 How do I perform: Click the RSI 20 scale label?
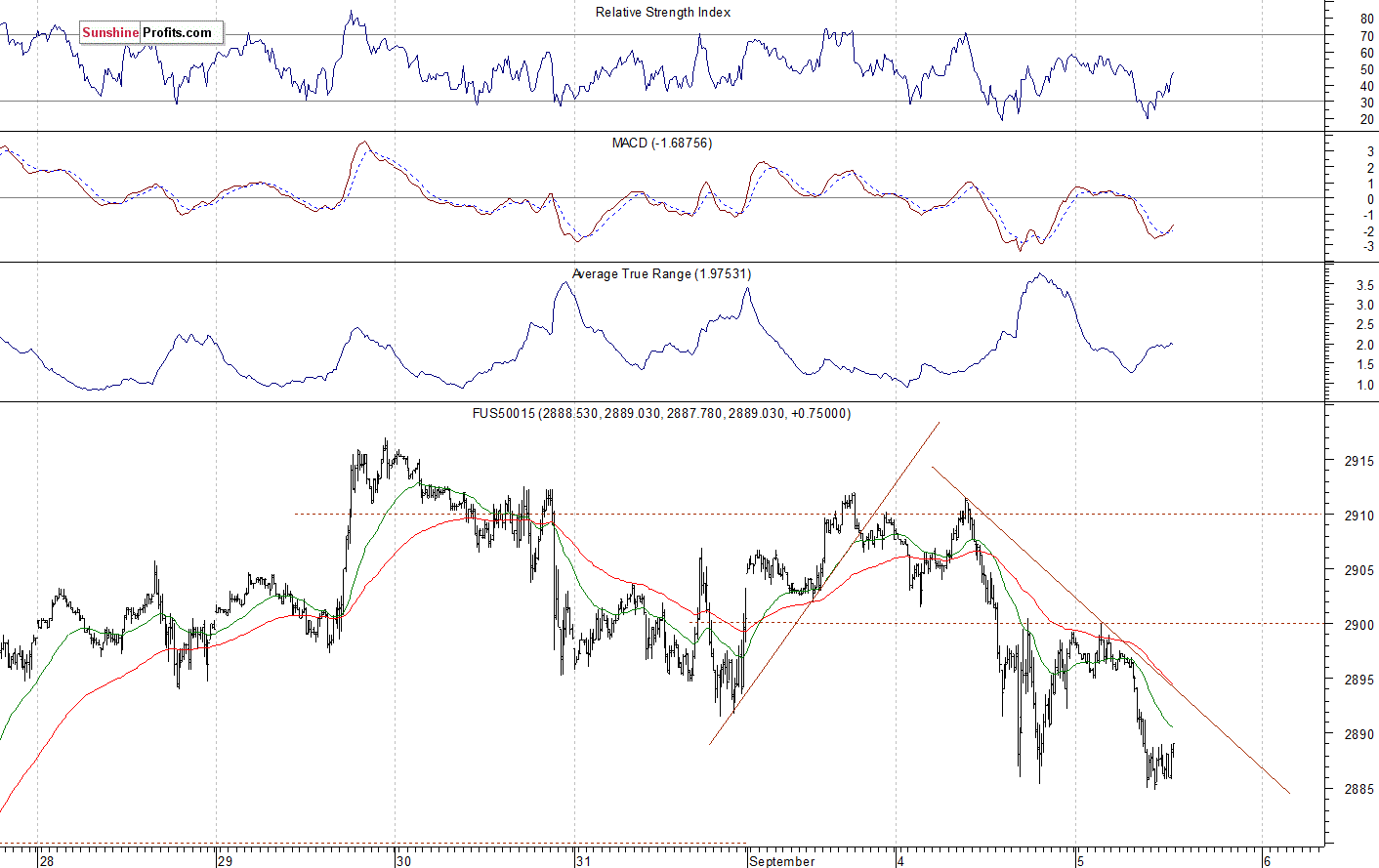[x=1367, y=119]
